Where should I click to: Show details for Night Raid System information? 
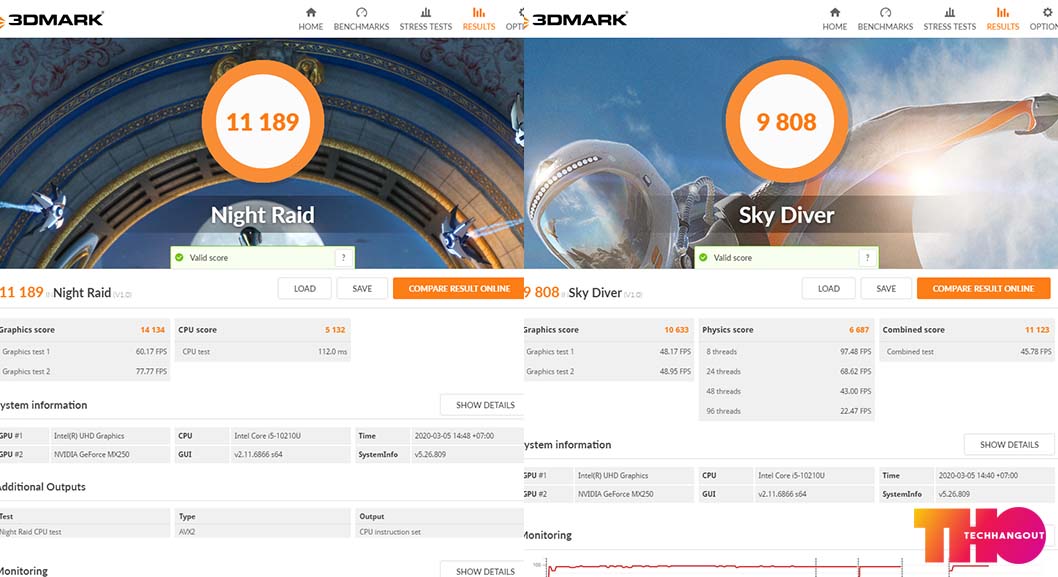[x=484, y=405]
